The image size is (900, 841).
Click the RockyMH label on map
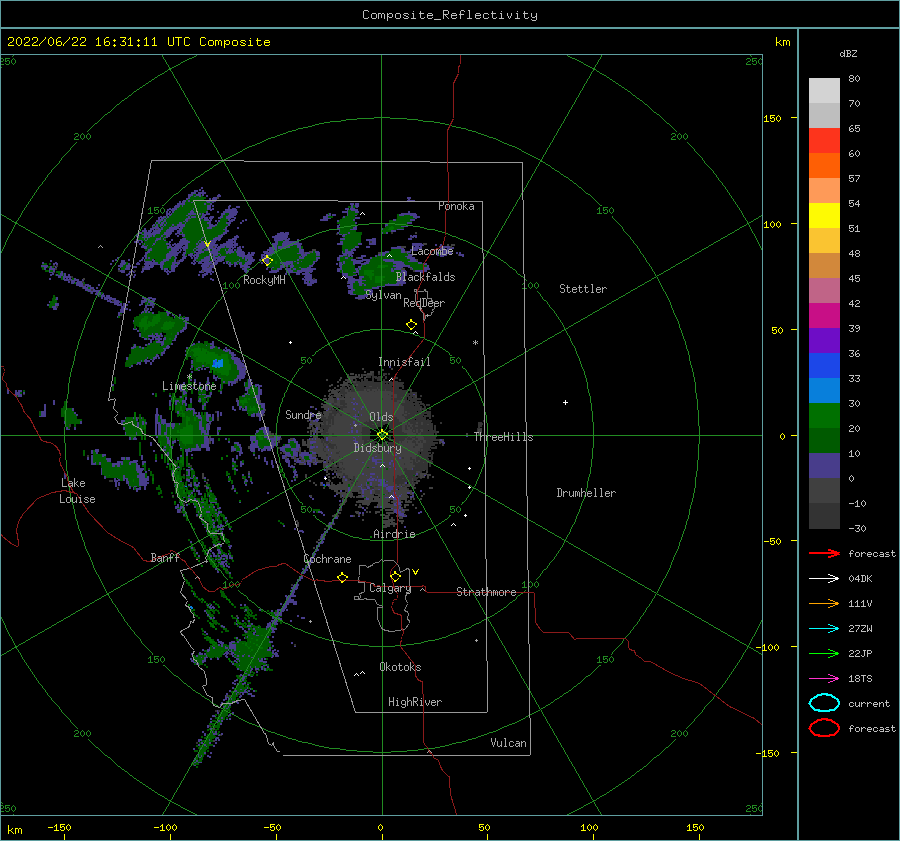pyautogui.click(x=264, y=280)
